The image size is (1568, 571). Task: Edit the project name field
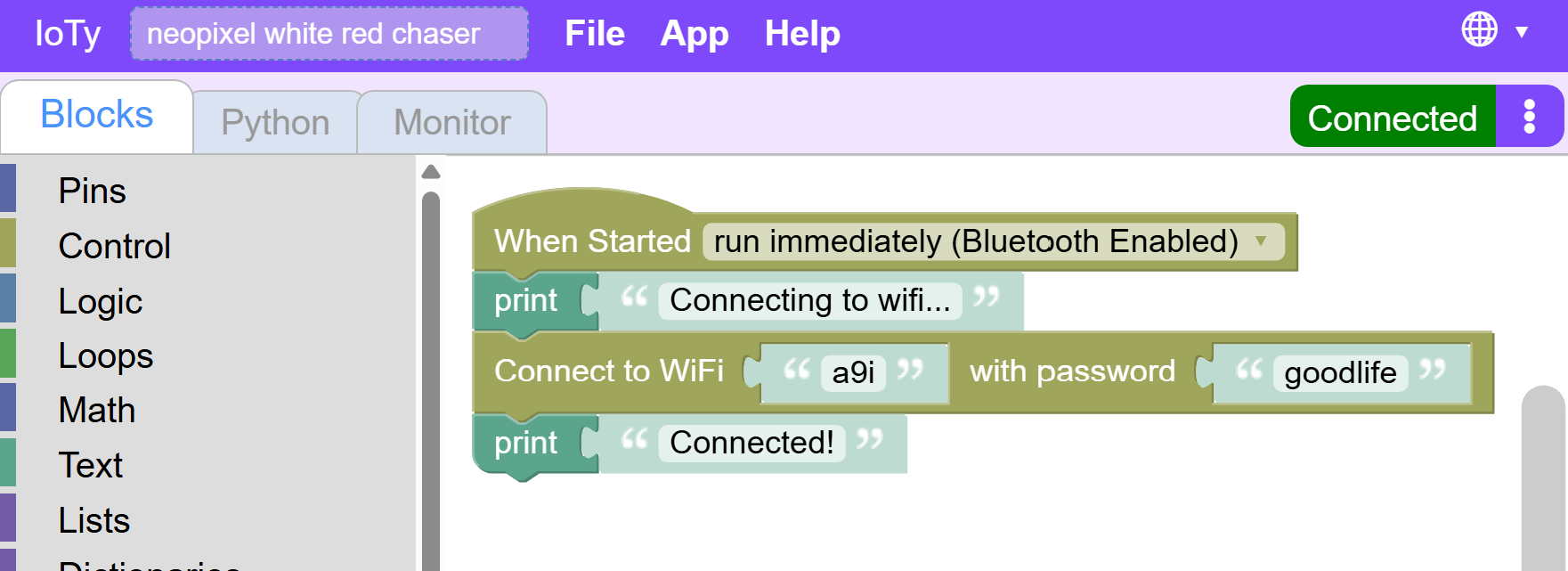coord(329,34)
